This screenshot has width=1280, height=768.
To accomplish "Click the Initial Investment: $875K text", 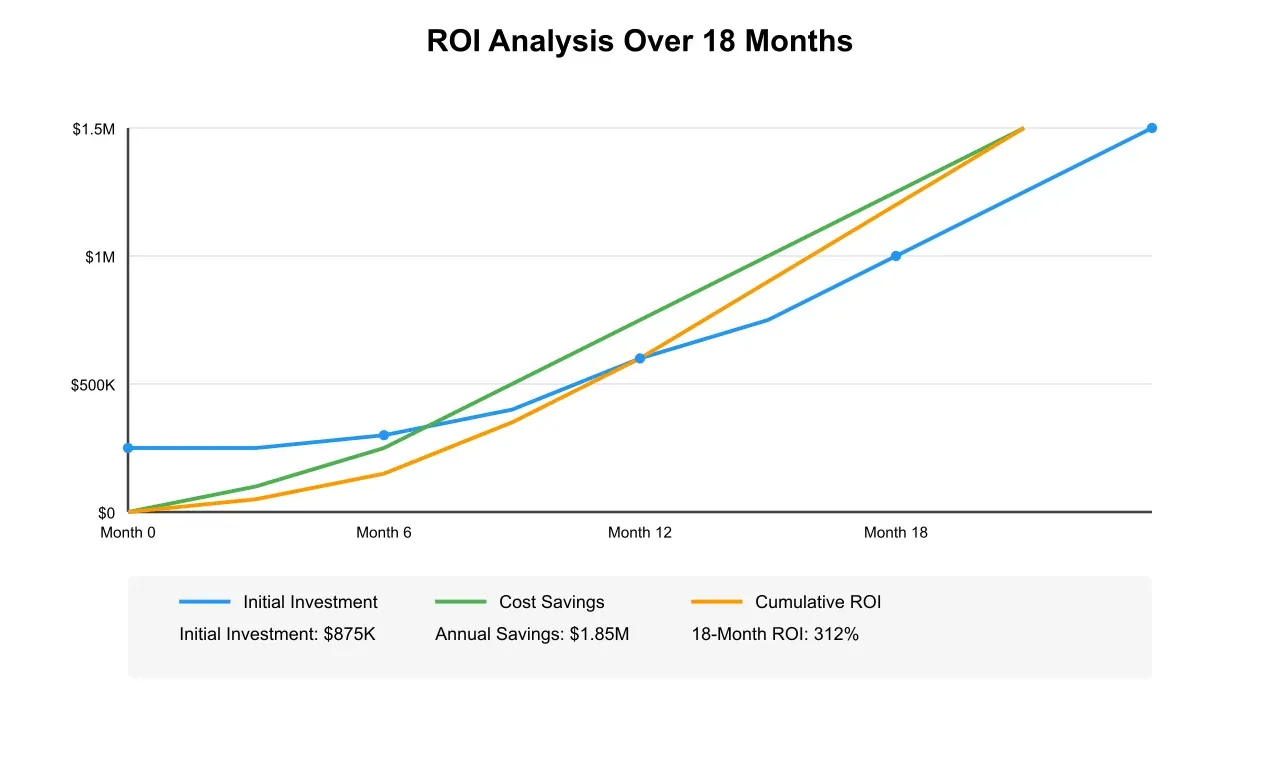I will 276,633.
